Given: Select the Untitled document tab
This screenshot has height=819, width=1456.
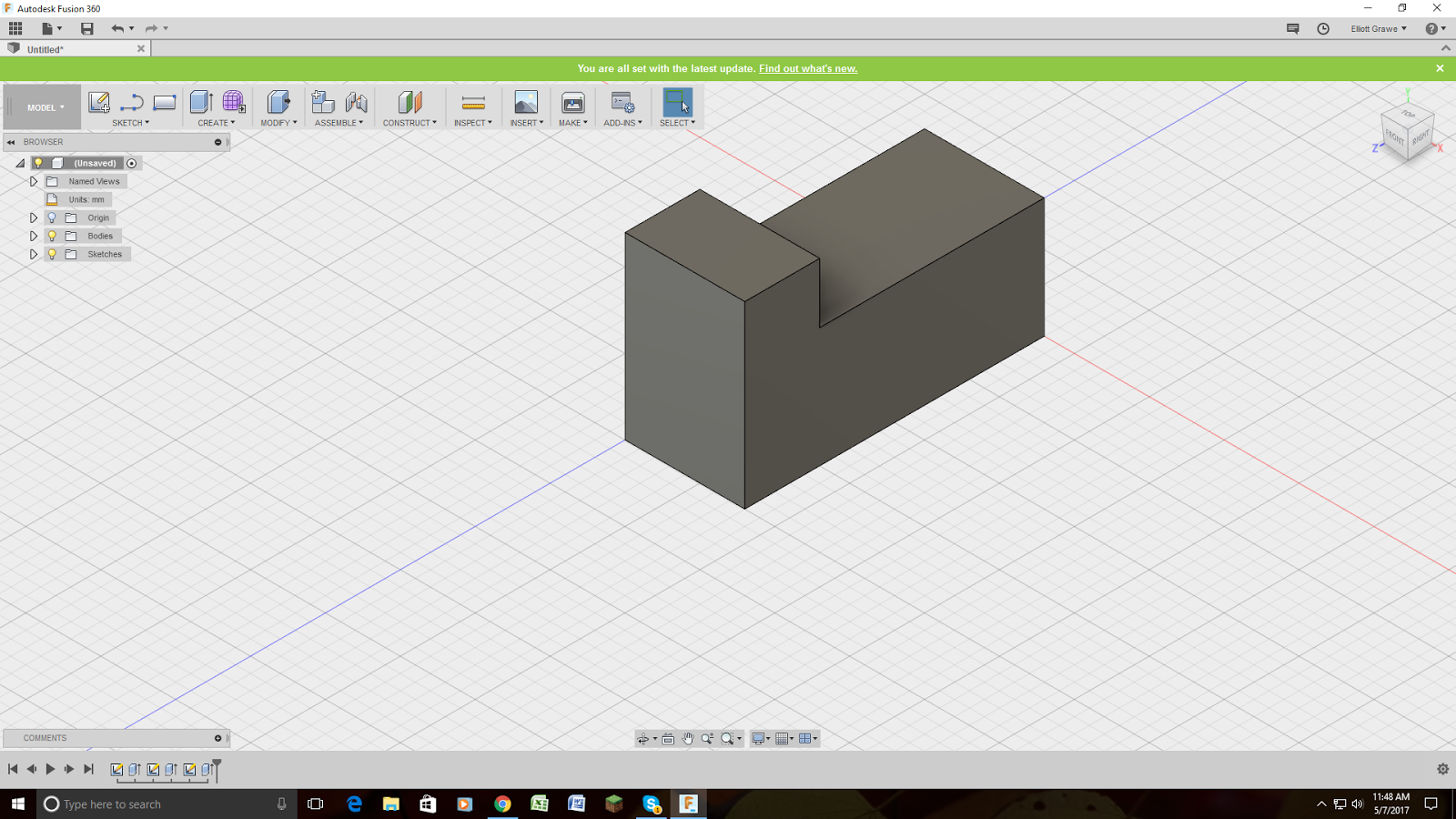Looking at the screenshot, I should pos(76,49).
